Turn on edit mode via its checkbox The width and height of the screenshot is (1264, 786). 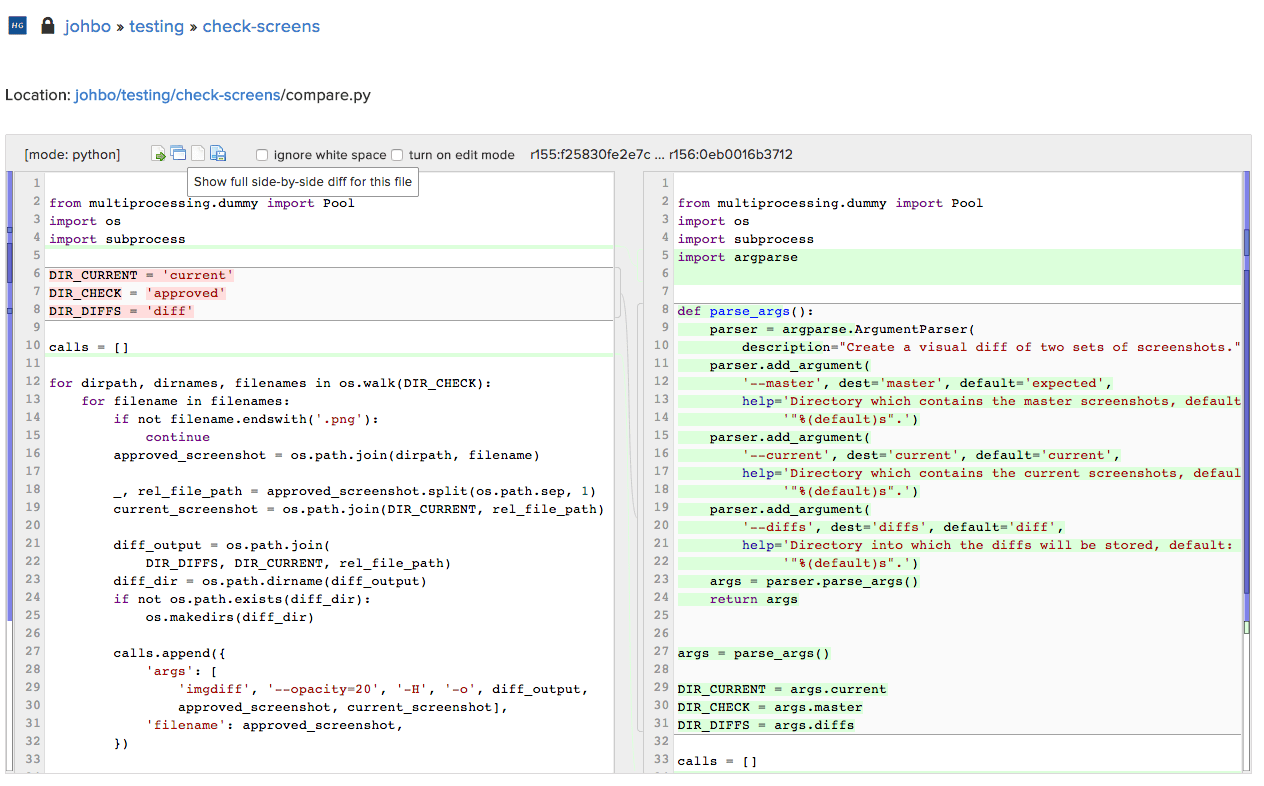[397, 155]
